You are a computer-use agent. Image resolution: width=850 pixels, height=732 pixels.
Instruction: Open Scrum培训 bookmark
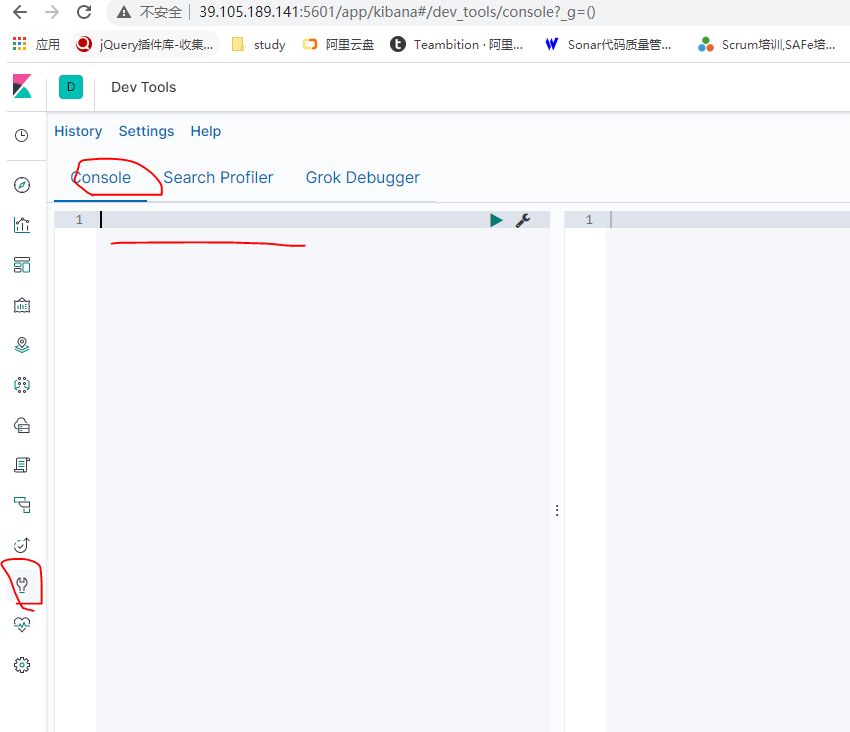click(766, 44)
